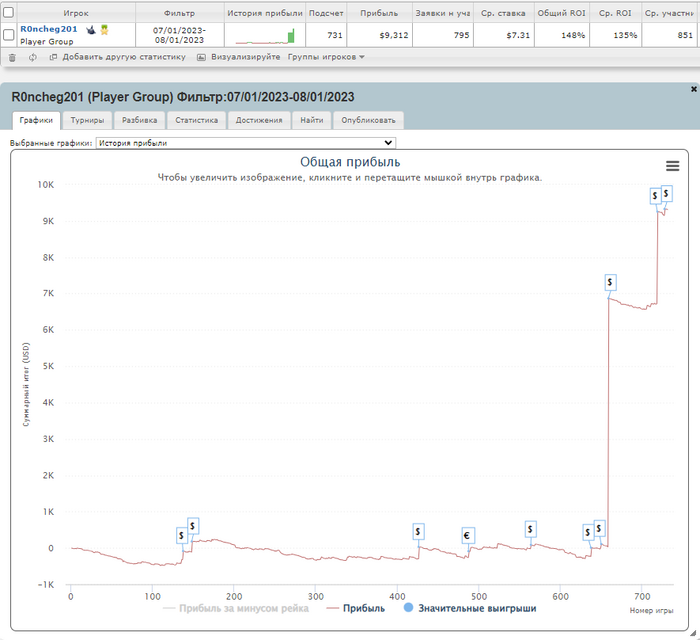
Task: Sort by the Подсчет column header
Action: coord(326,13)
